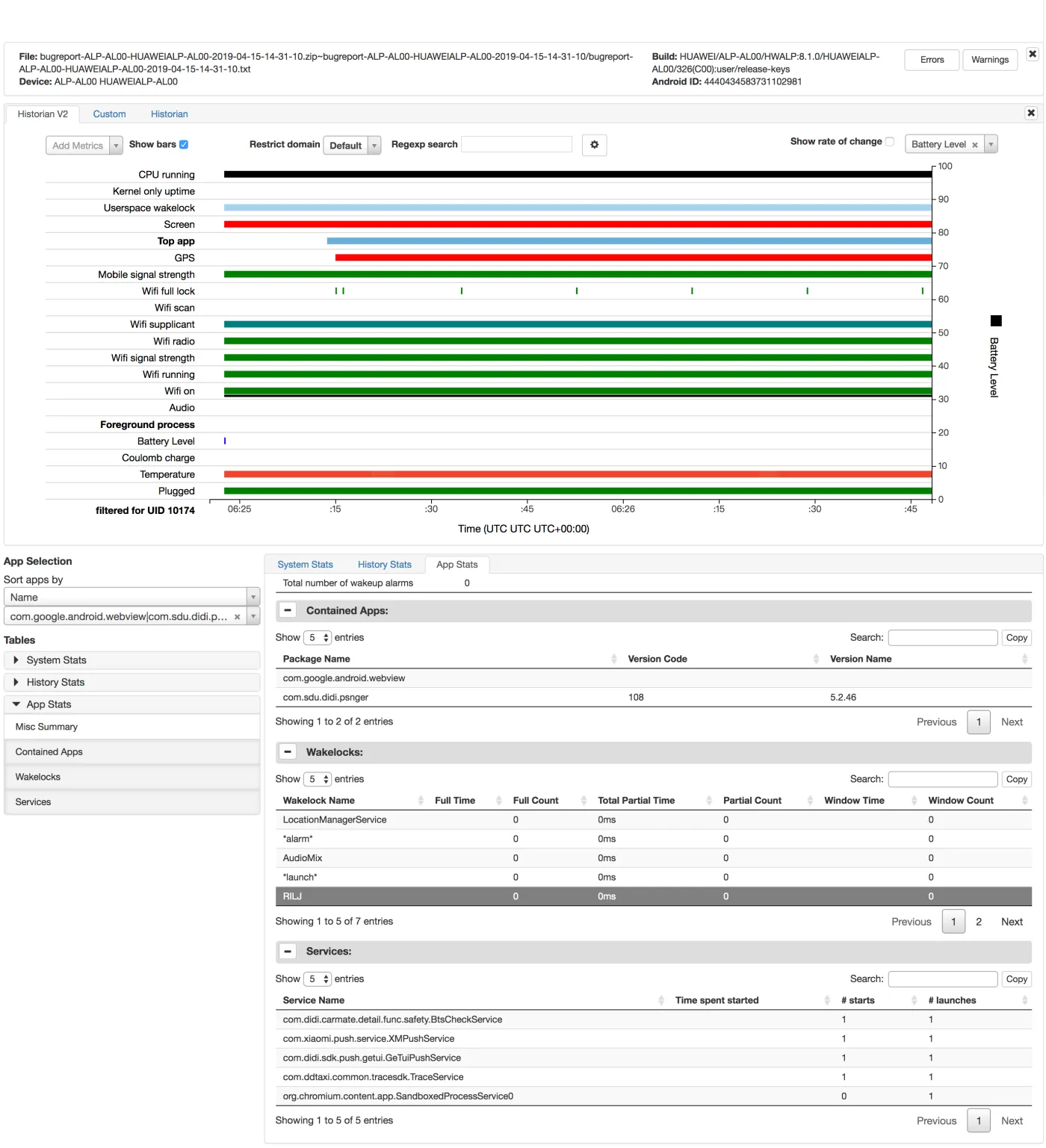The height and width of the screenshot is (1148, 1046).
Task: Open the gear settings icon button
Action: tap(594, 145)
